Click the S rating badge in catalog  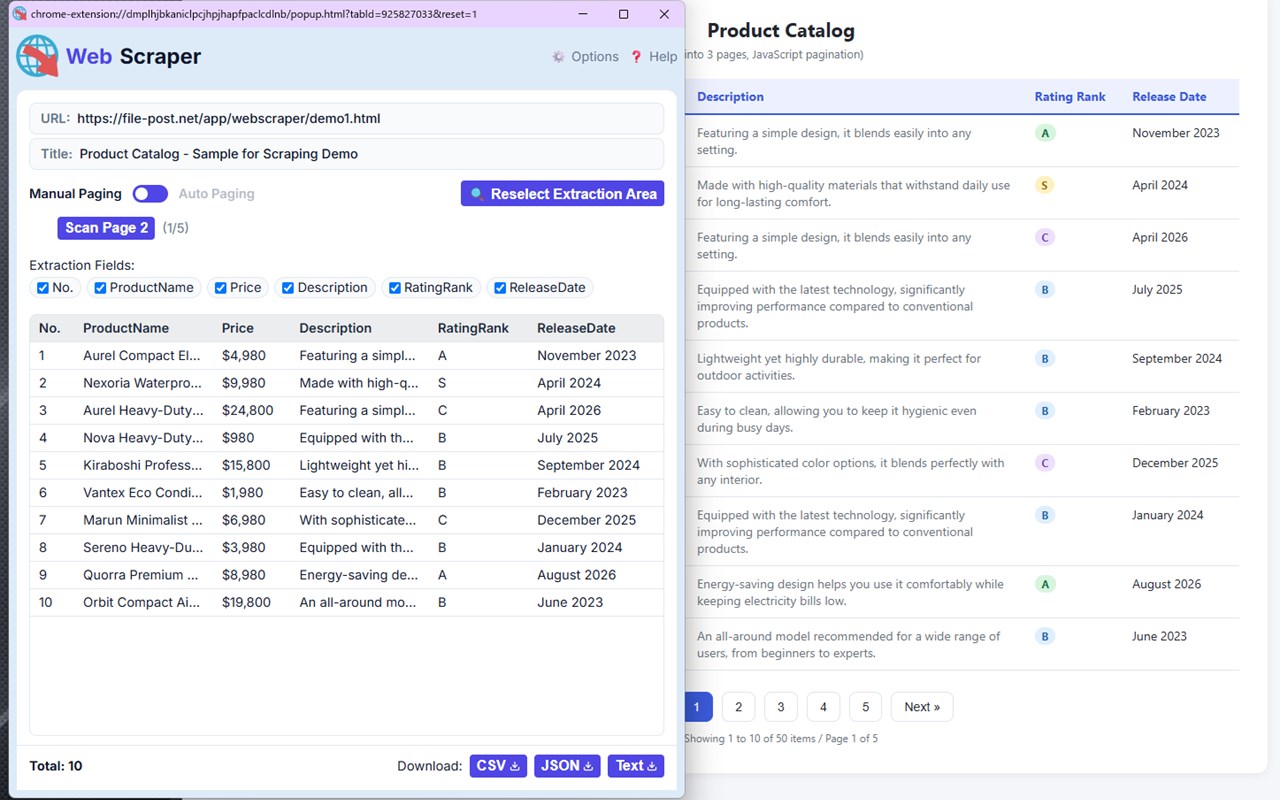[x=1045, y=185]
